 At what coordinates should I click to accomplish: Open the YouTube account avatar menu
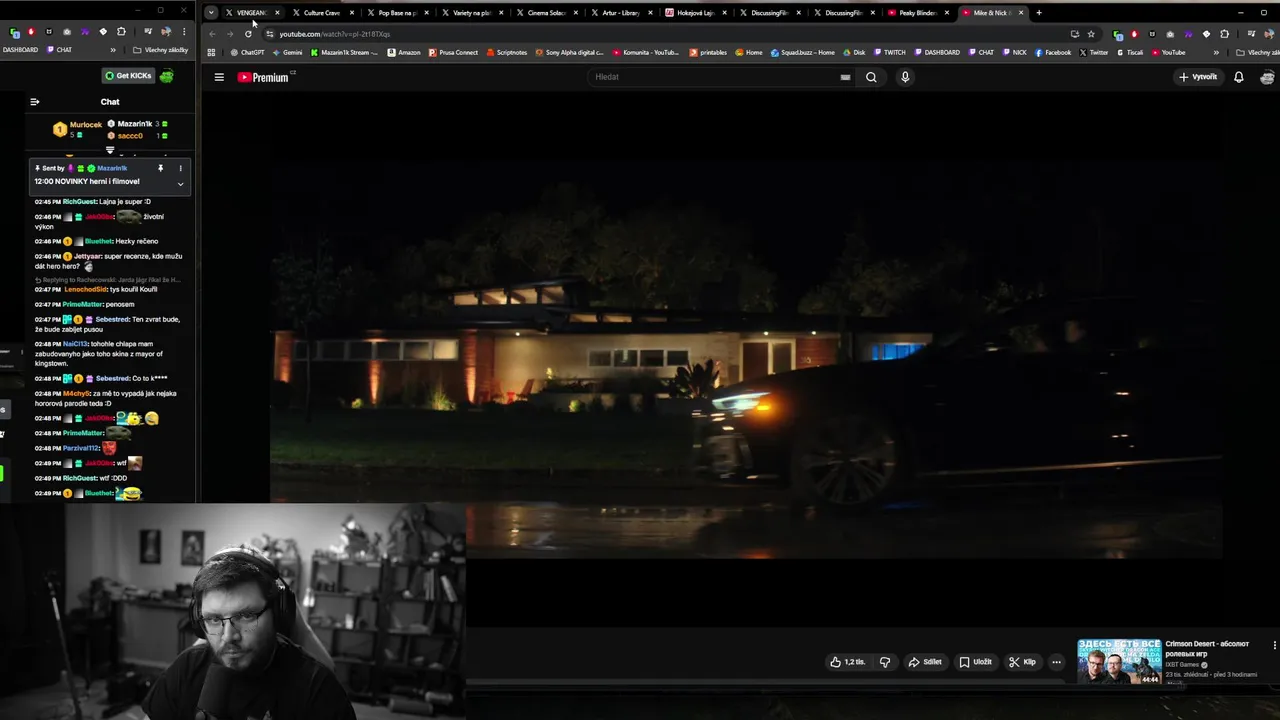1267,77
